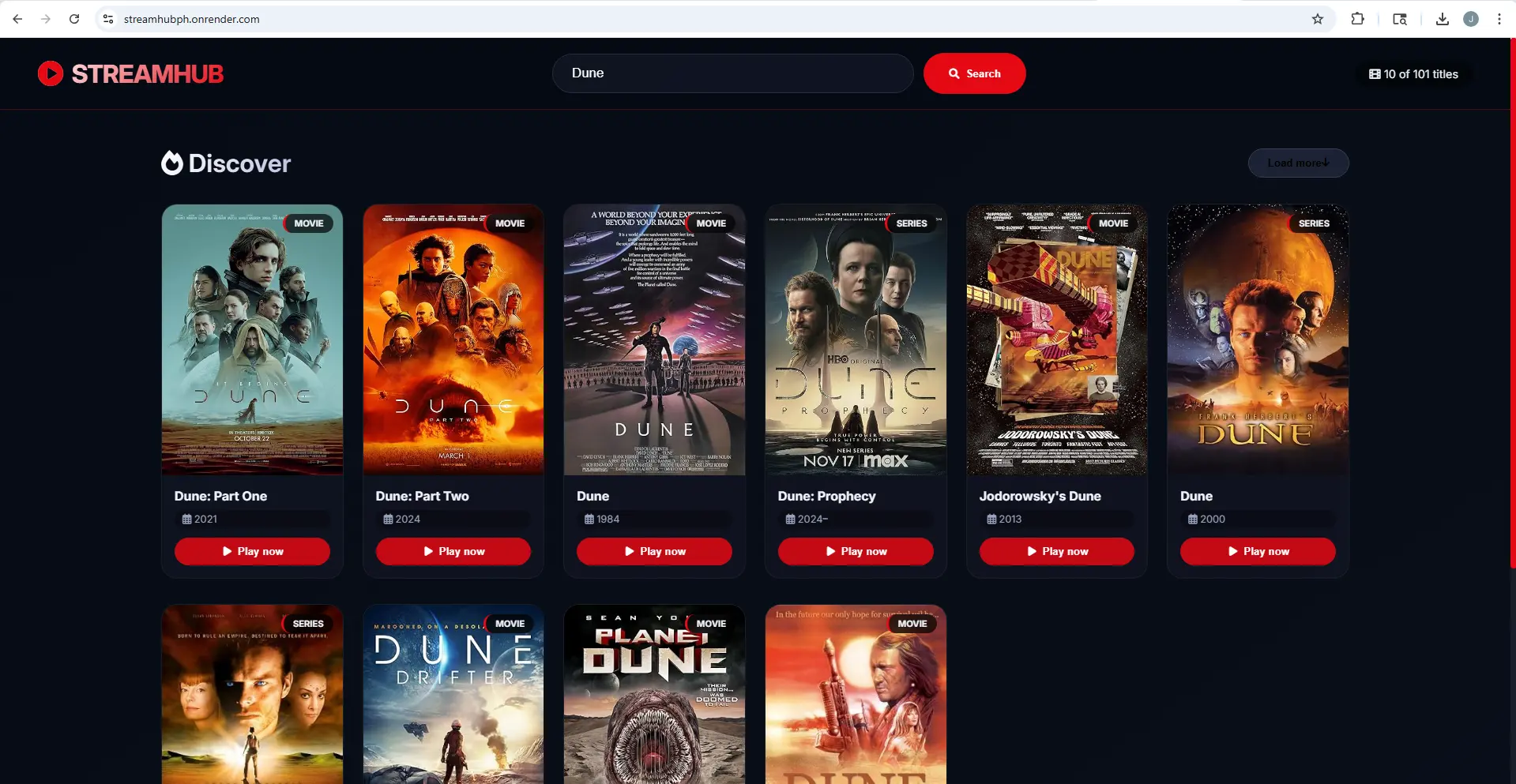1516x784 pixels.
Task: Play now for Dune 1984
Action: [x=654, y=551]
